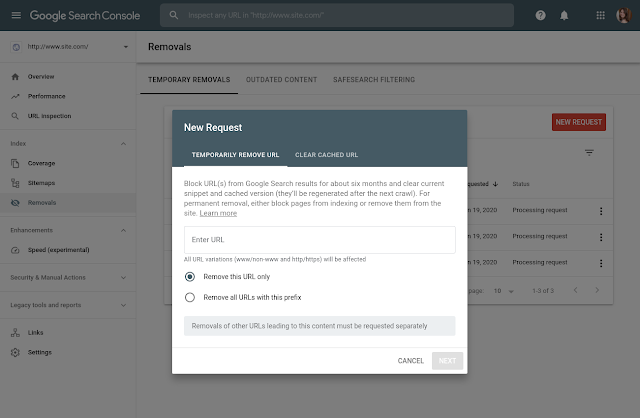Select 'Remove this URL only' option
The image size is (640, 418).
tap(190, 276)
